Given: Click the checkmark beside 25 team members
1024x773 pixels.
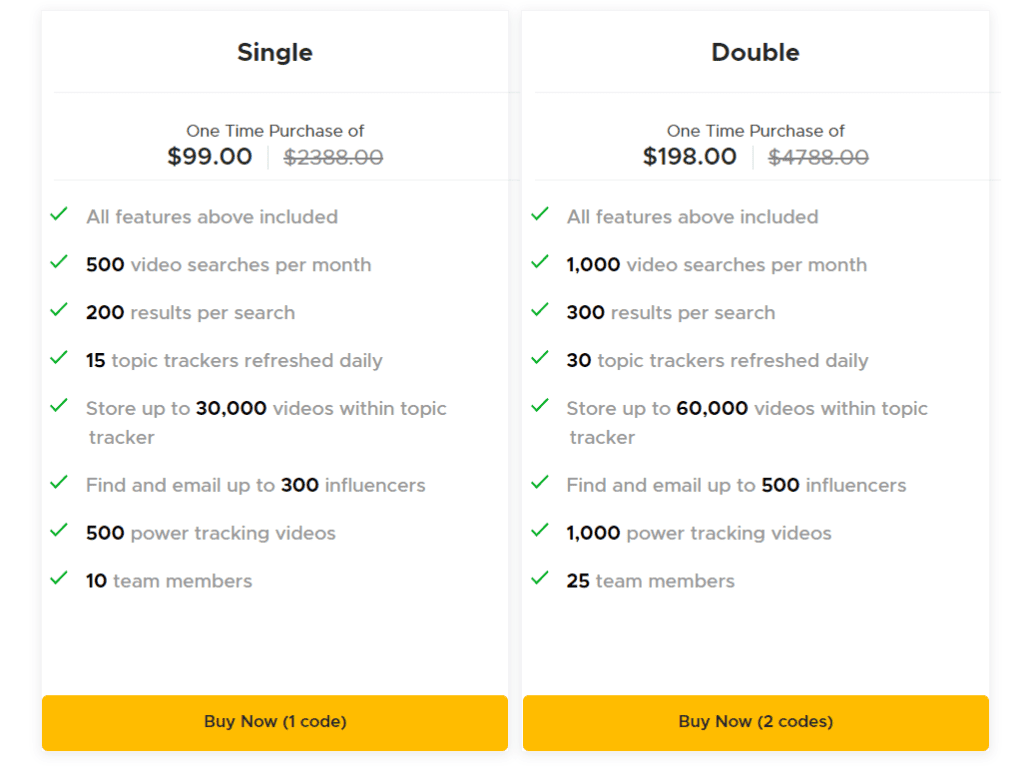Looking at the screenshot, I should pos(540,579).
